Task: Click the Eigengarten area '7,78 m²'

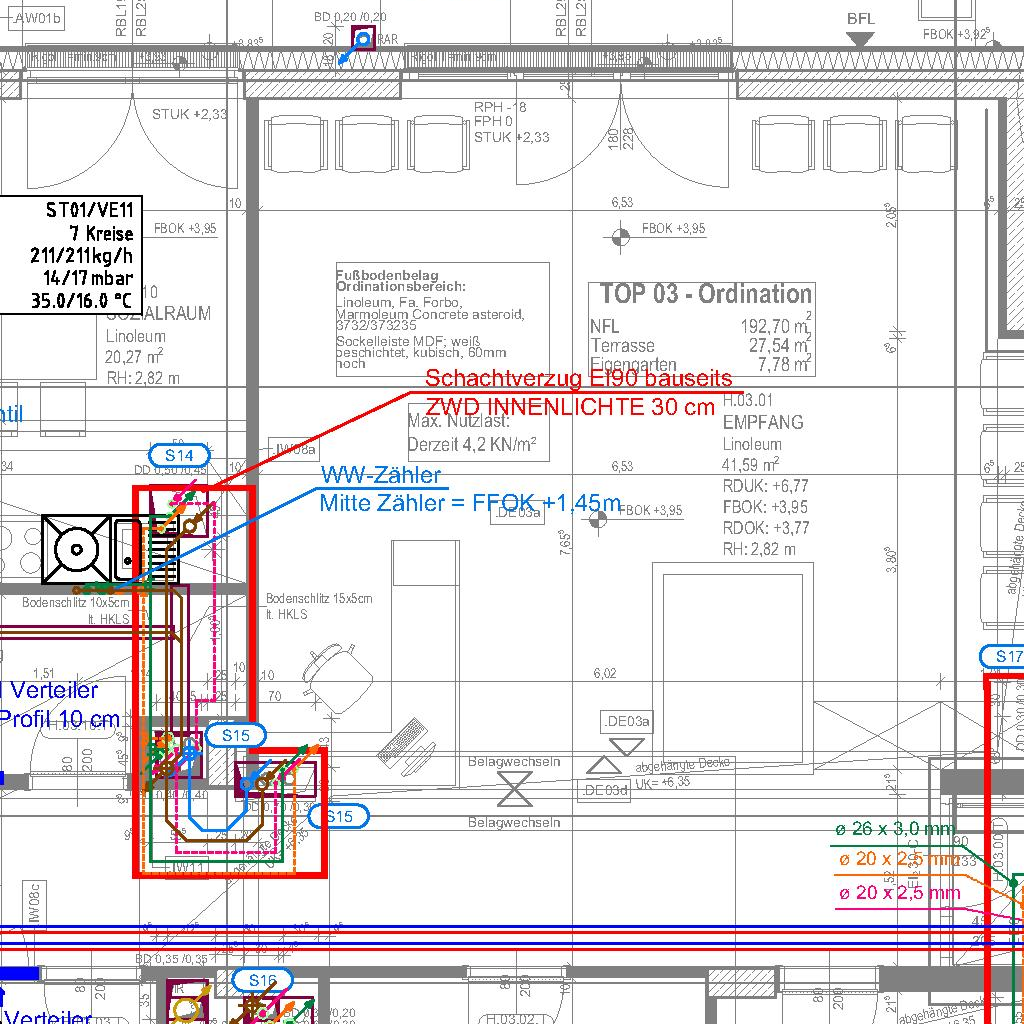Action: (784, 363)
